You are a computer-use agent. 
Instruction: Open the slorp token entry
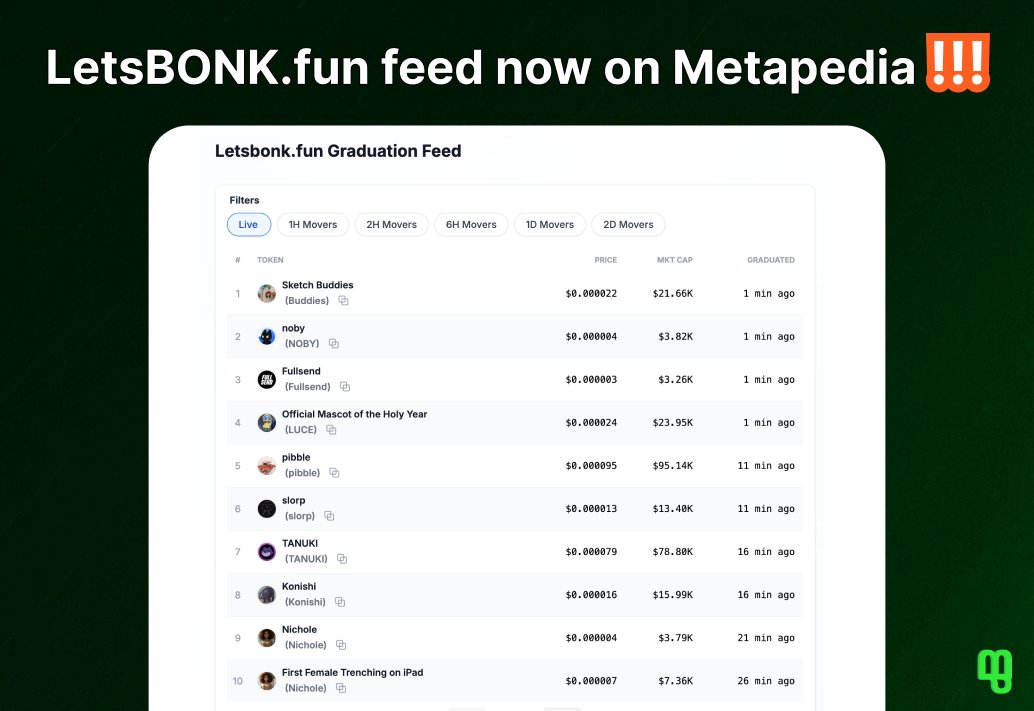coord(293,500)
